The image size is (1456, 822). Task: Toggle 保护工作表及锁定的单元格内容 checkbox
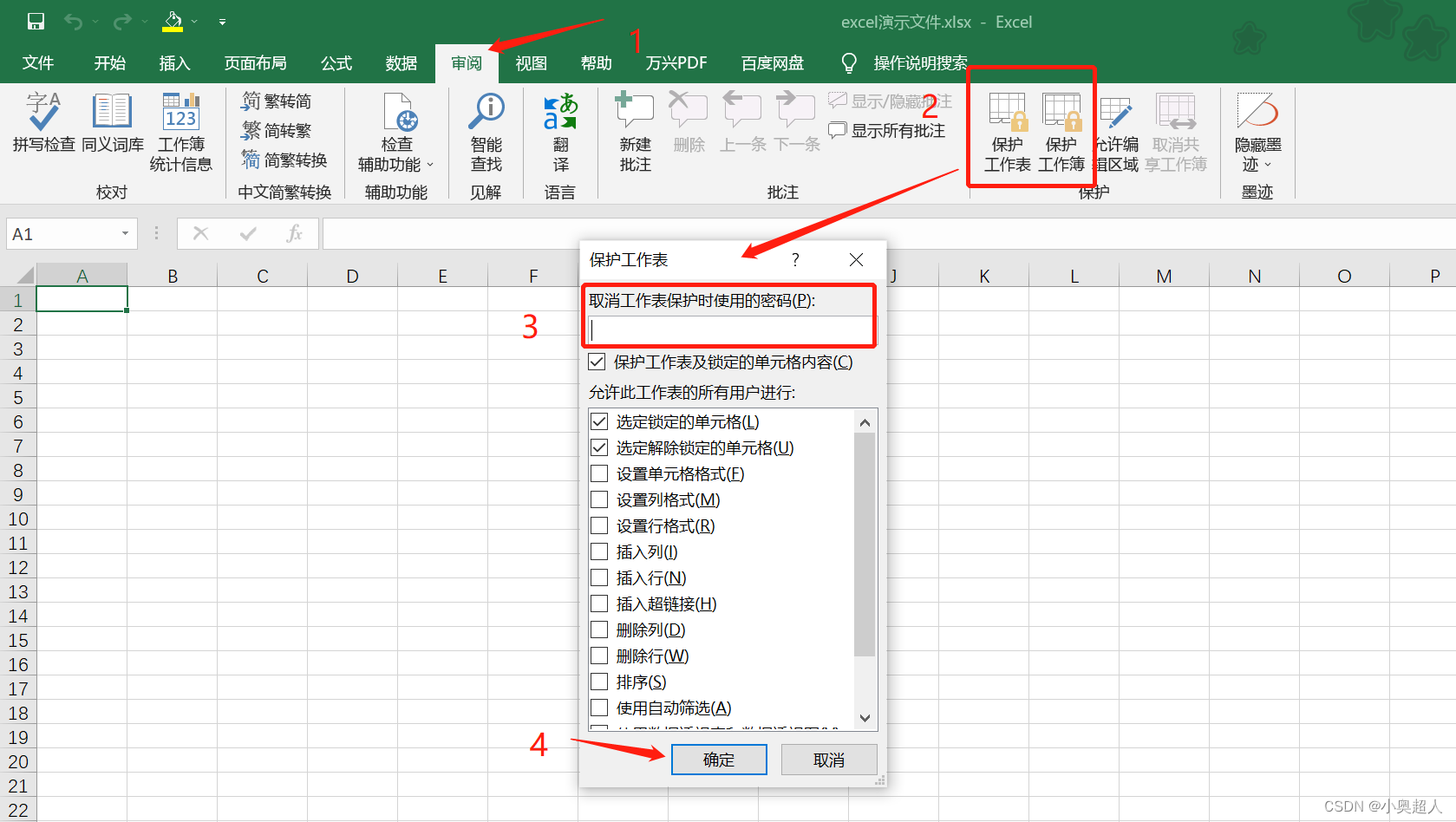pyautogui.click(x=597, y=362)
